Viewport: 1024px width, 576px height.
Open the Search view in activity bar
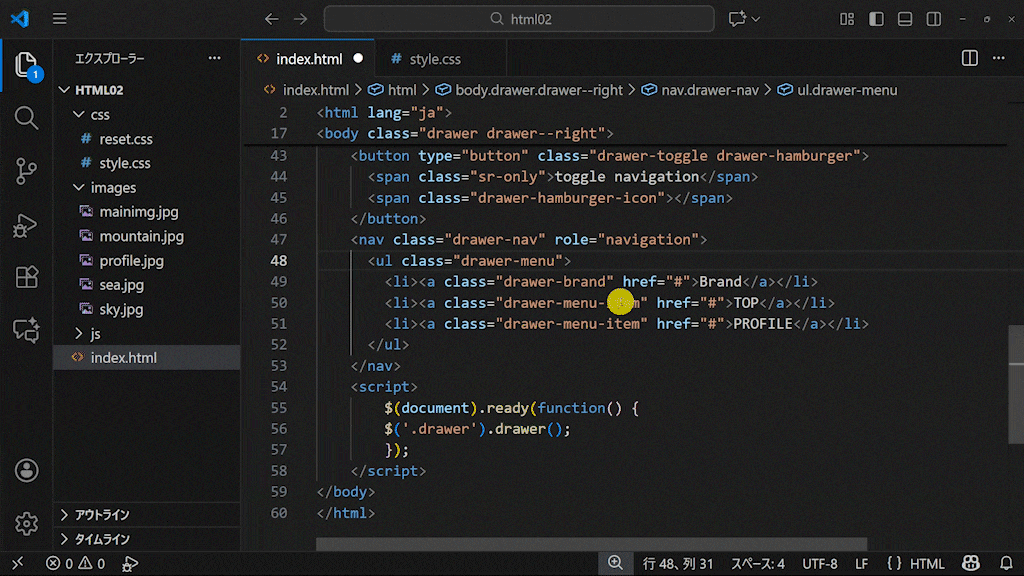tap(26, 118)
